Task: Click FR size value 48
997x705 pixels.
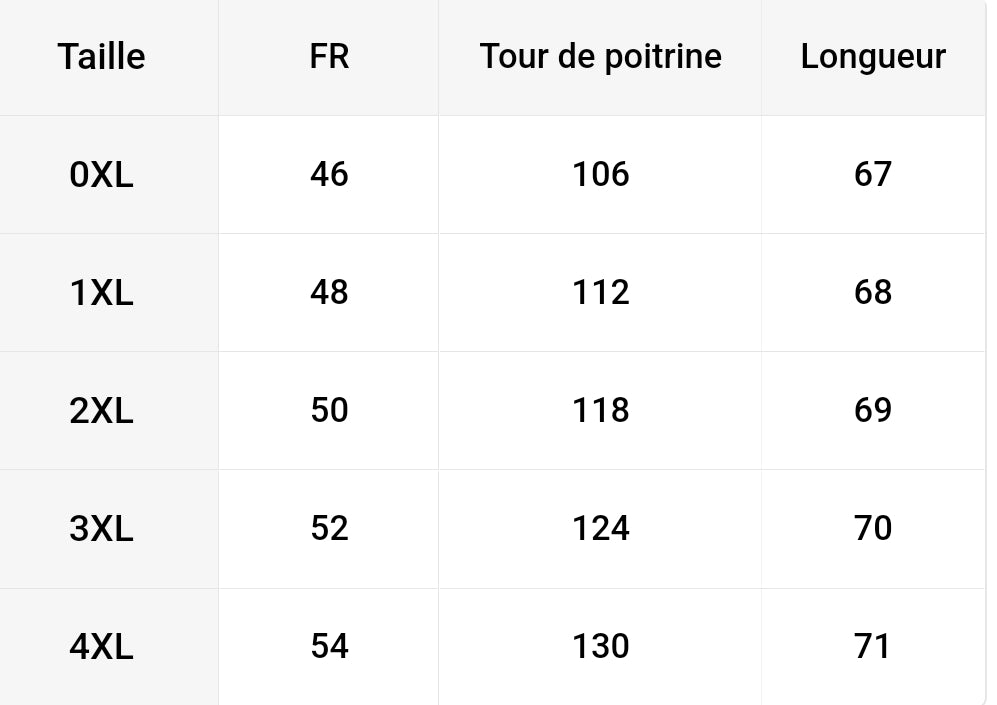Action: 329,292
